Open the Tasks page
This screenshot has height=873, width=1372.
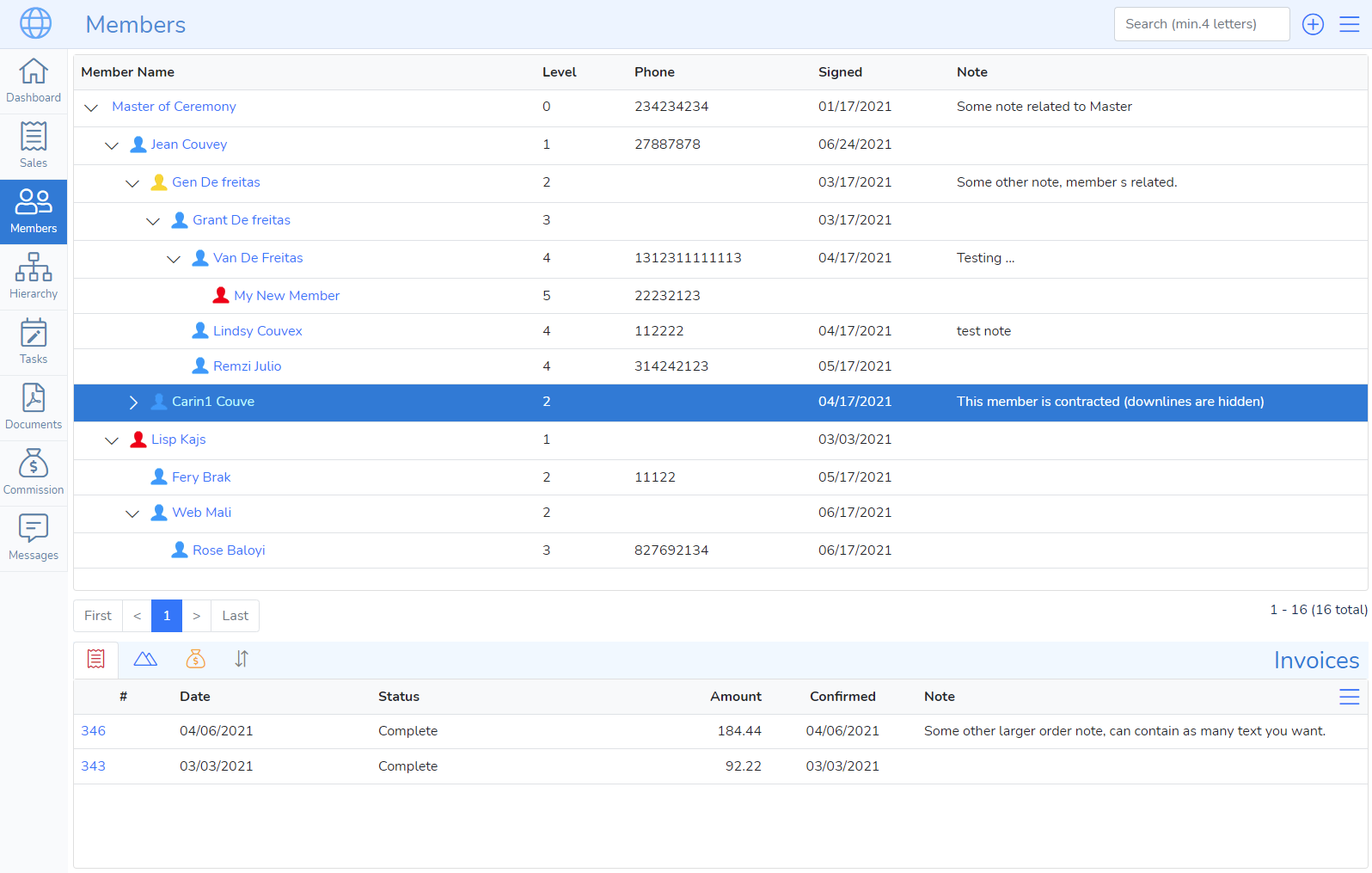34,342
